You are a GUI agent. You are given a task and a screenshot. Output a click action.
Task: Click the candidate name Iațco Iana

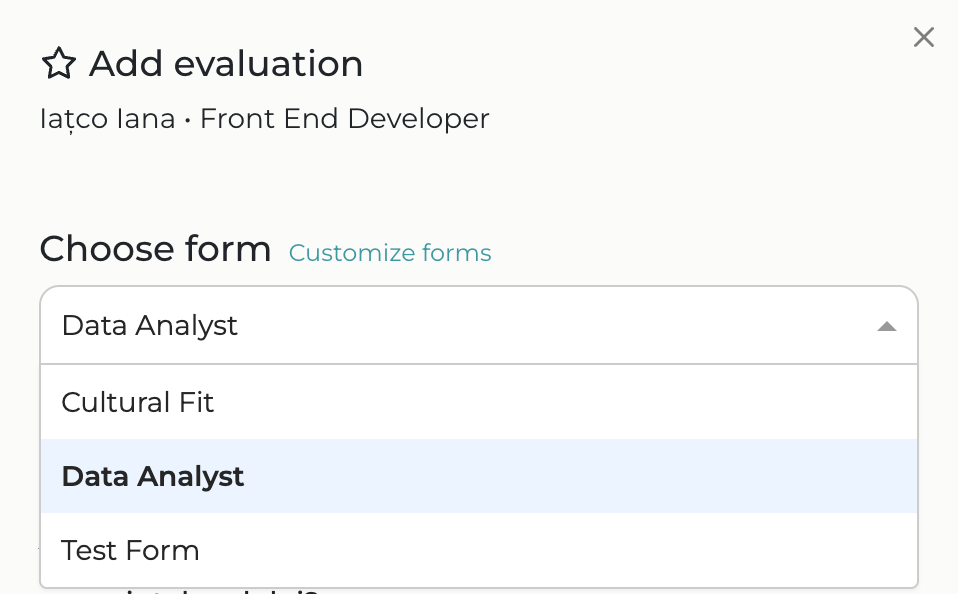(x=106, y=118)
